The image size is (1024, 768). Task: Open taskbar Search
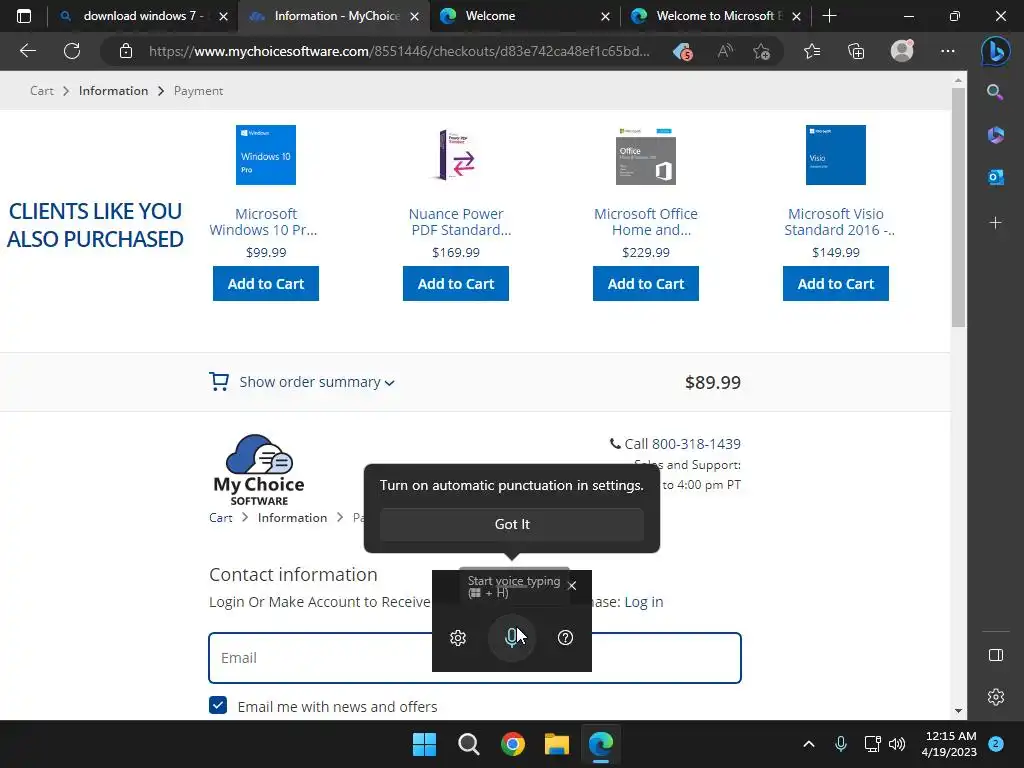click(x=469, y=744)
